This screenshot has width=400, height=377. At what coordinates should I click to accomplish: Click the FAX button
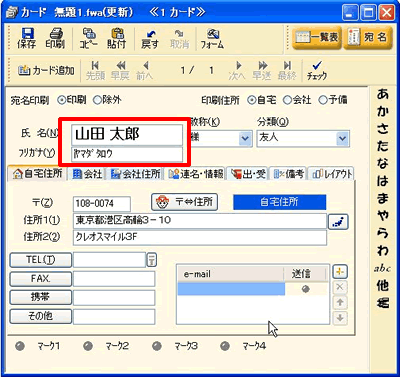[x=41, y=279]
